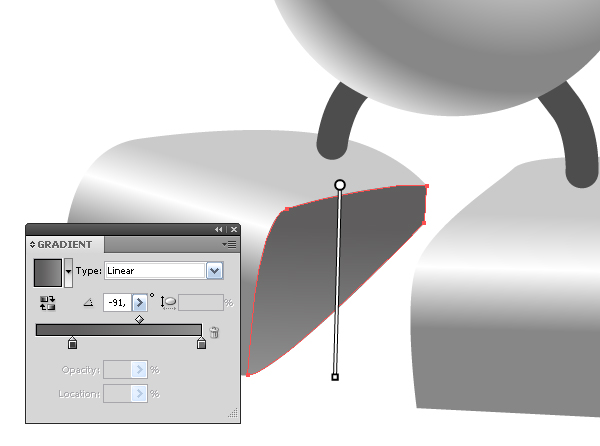Click the gradient annotator circle start point
The image size is (600, 446).
pyautogui.click(x=340, y=185)
